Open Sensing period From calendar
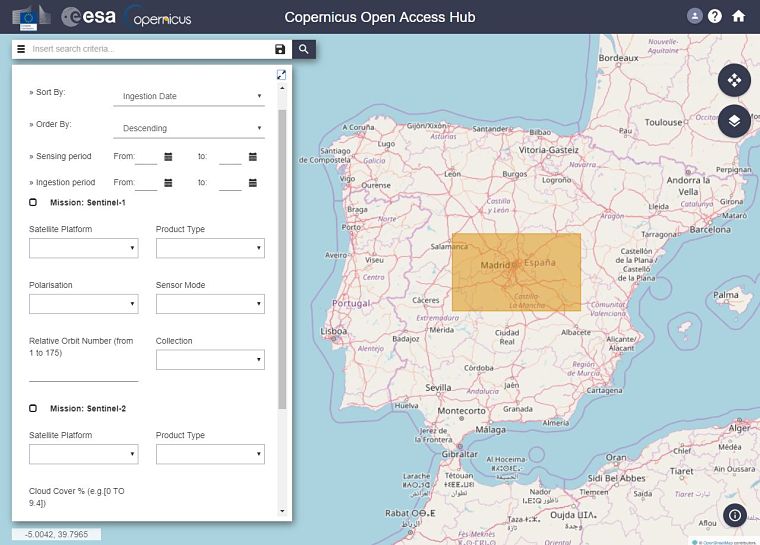760x545 pixels. pyautogui.click(x=168, y=157)
